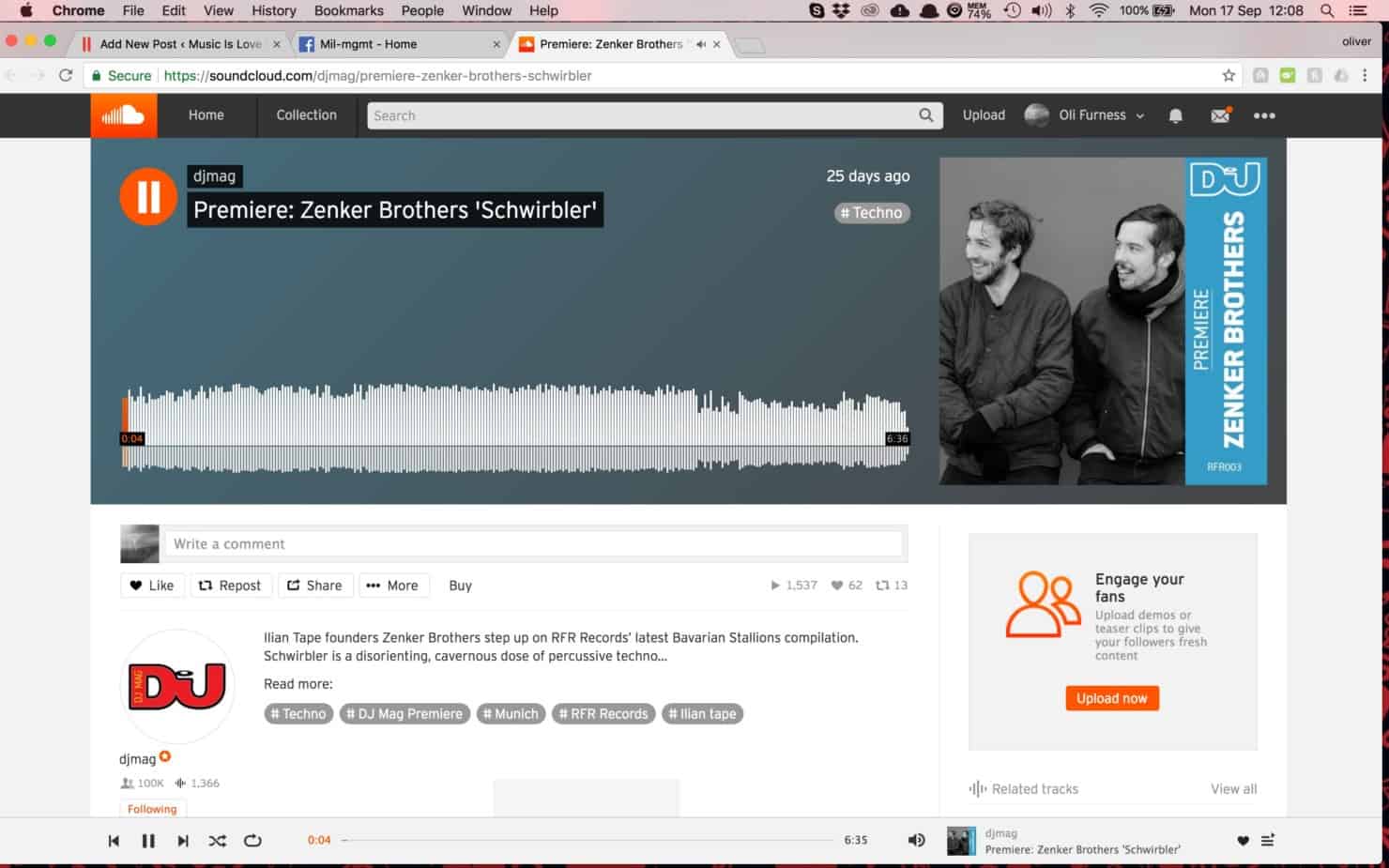1389x868 pixels.
Task: Skip to previous track in the bottom player
Action: coord(114,841)
